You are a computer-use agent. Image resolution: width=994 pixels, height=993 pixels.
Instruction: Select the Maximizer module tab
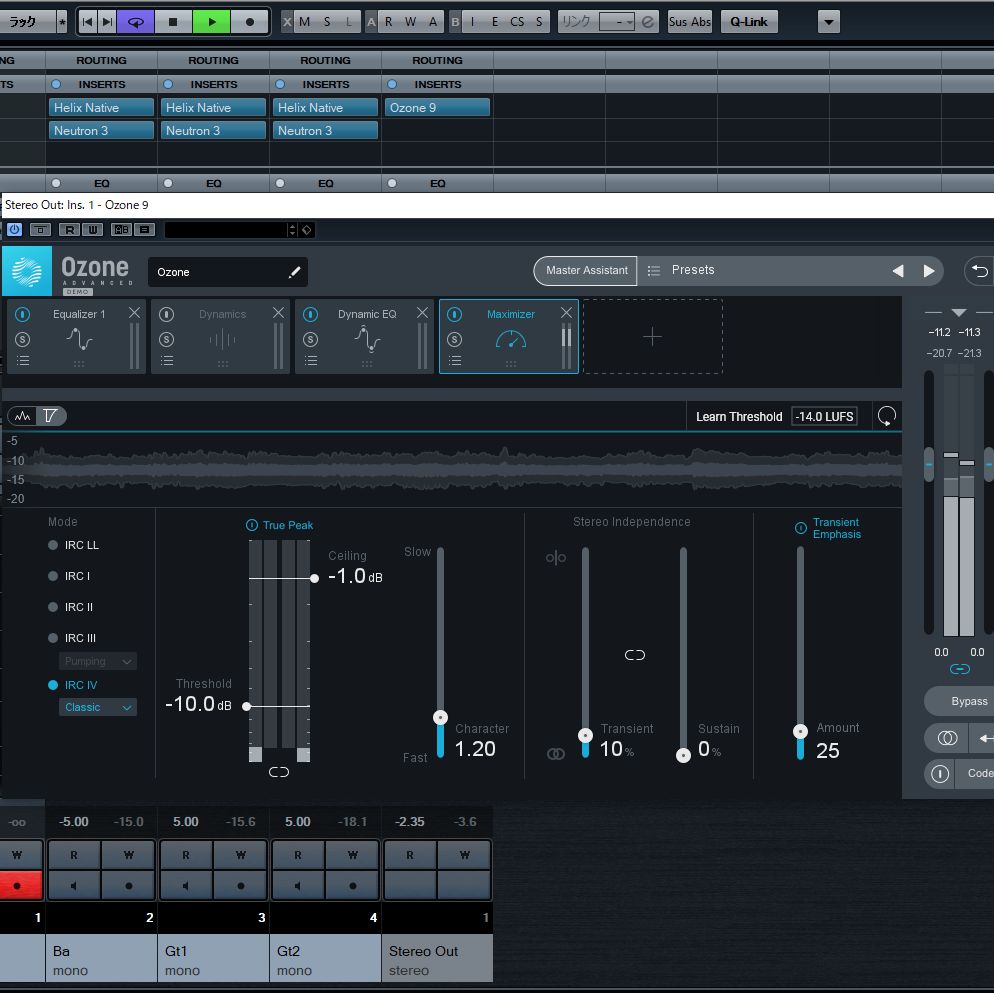pyautogui.click(x=508, y=336)
